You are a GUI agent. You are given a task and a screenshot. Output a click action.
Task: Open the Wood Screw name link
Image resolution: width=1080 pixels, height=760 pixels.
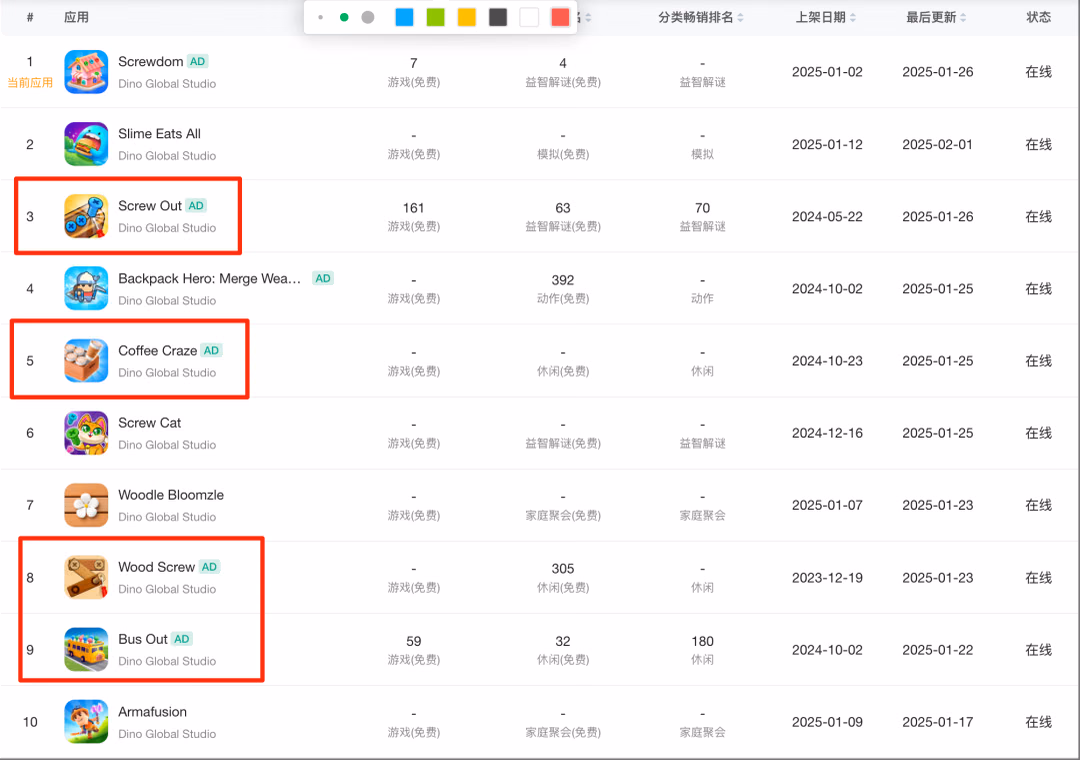click(x=156, y=567)
